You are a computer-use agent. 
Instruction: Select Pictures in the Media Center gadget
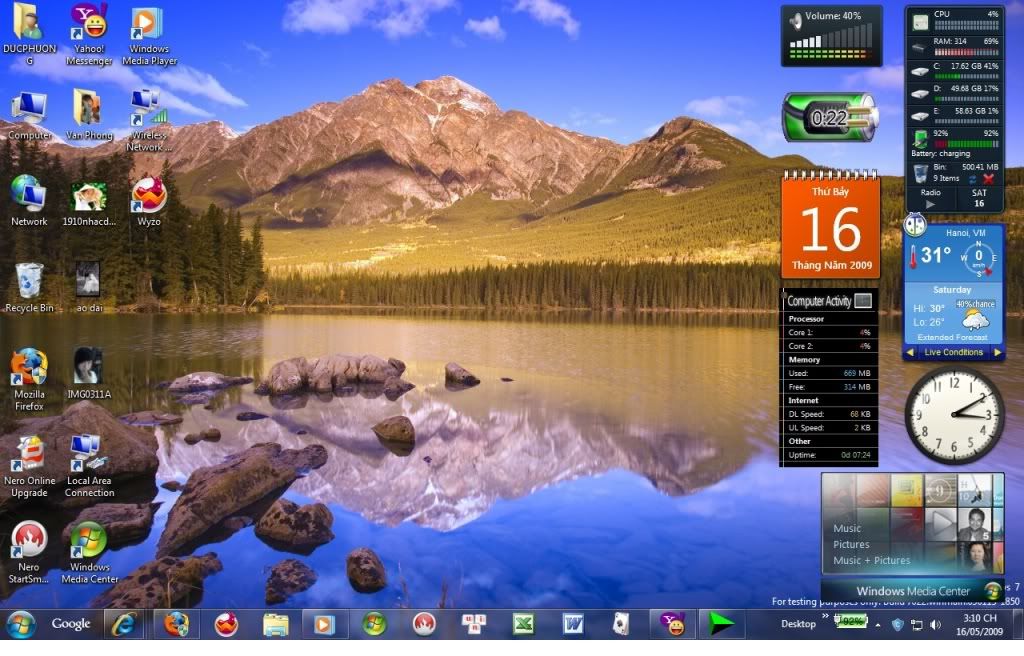[851, 544]
